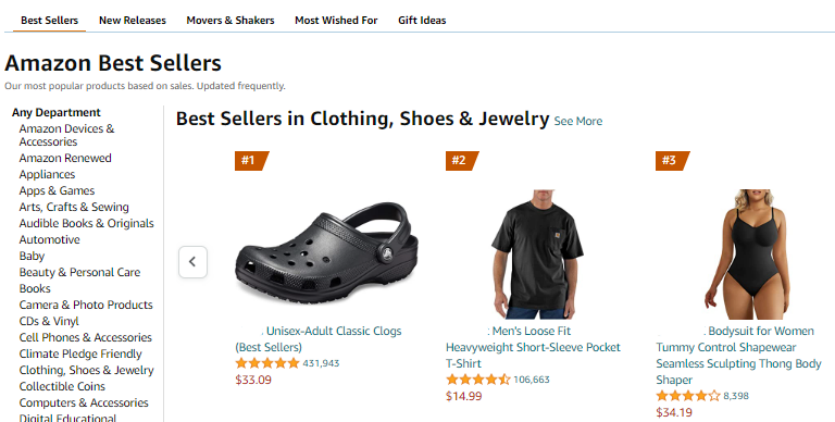Open the Gift Ideas tab
This screenshot has width=835, height=422.
[422, 20]
